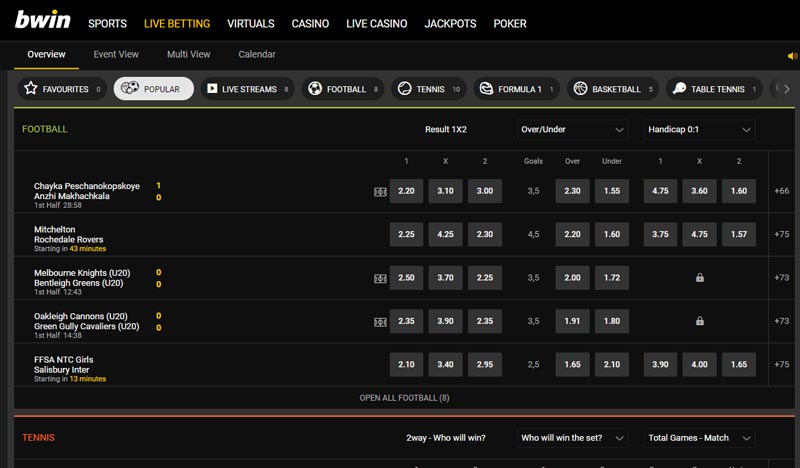Expand the Over/Under market dropdown
This screenshot has width=800, height=468.
tap(572, 129)
